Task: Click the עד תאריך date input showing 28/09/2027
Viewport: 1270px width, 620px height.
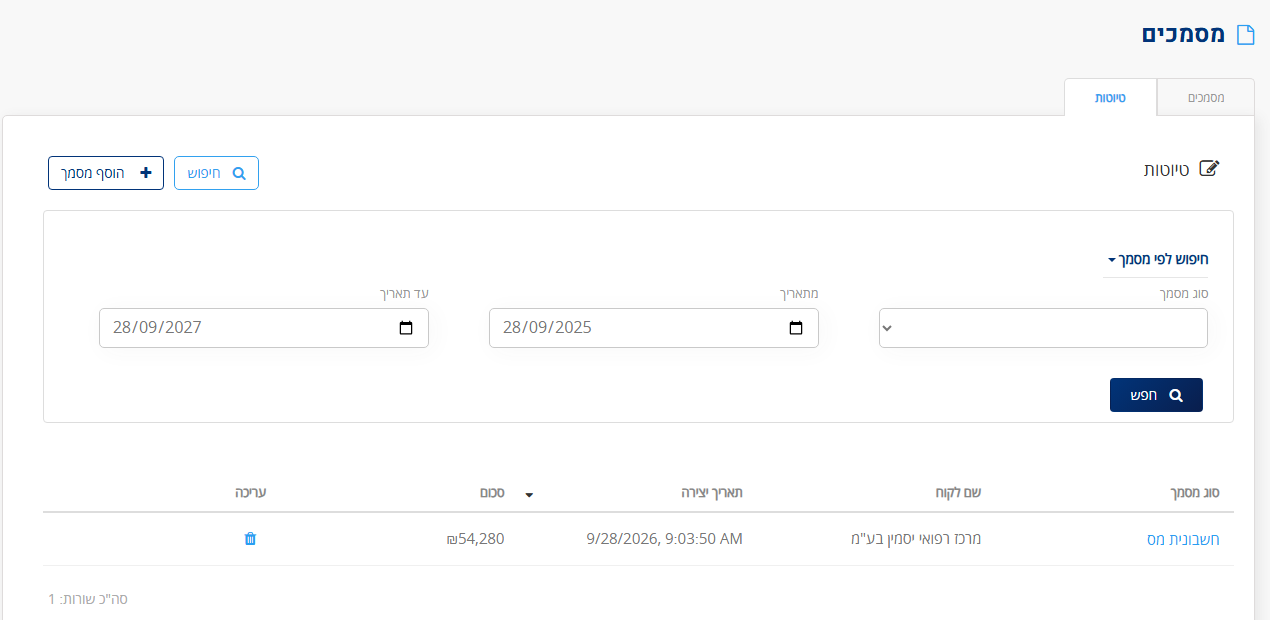Action: [x=264, y=328]
